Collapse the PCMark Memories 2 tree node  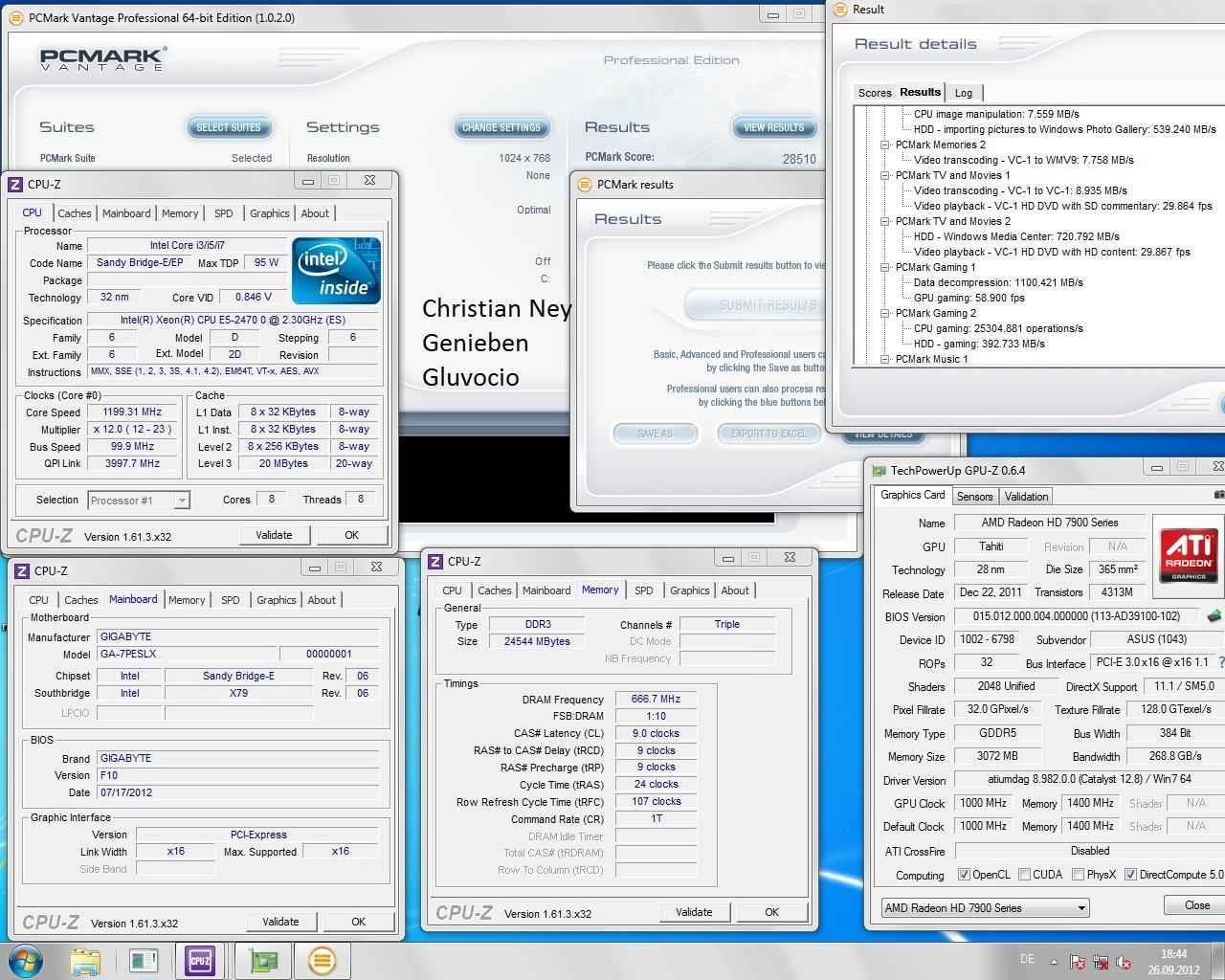tap(885, 145)
